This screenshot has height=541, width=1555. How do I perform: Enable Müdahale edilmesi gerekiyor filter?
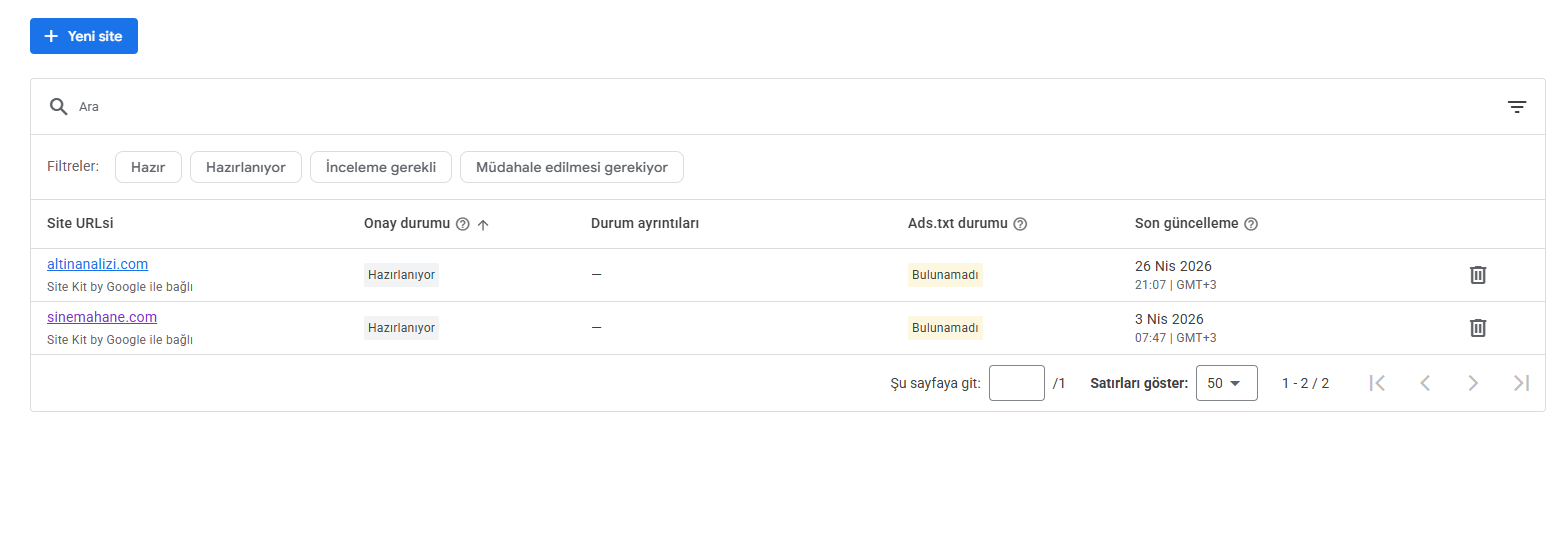572,167
